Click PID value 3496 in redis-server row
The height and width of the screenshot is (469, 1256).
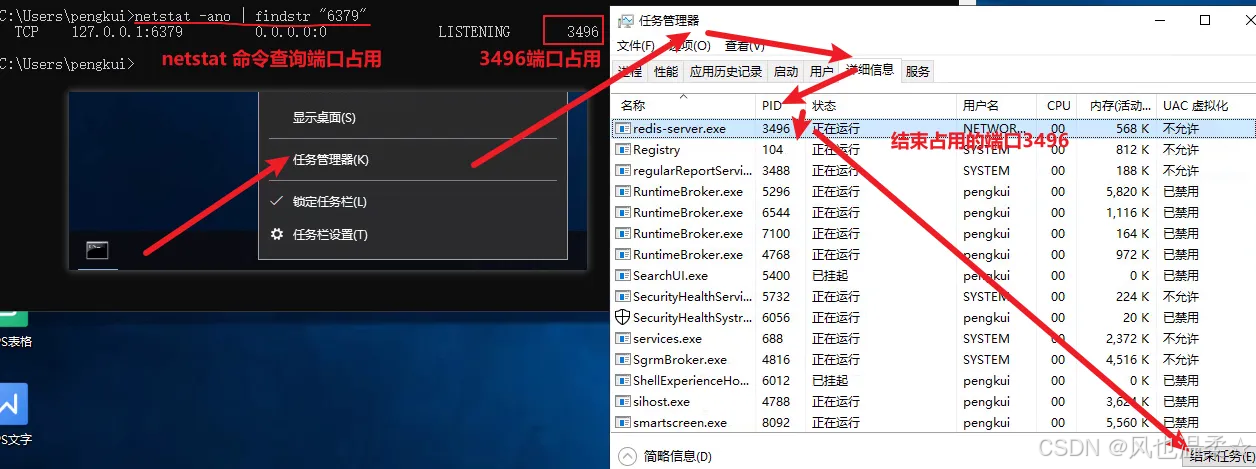[776, 129]
